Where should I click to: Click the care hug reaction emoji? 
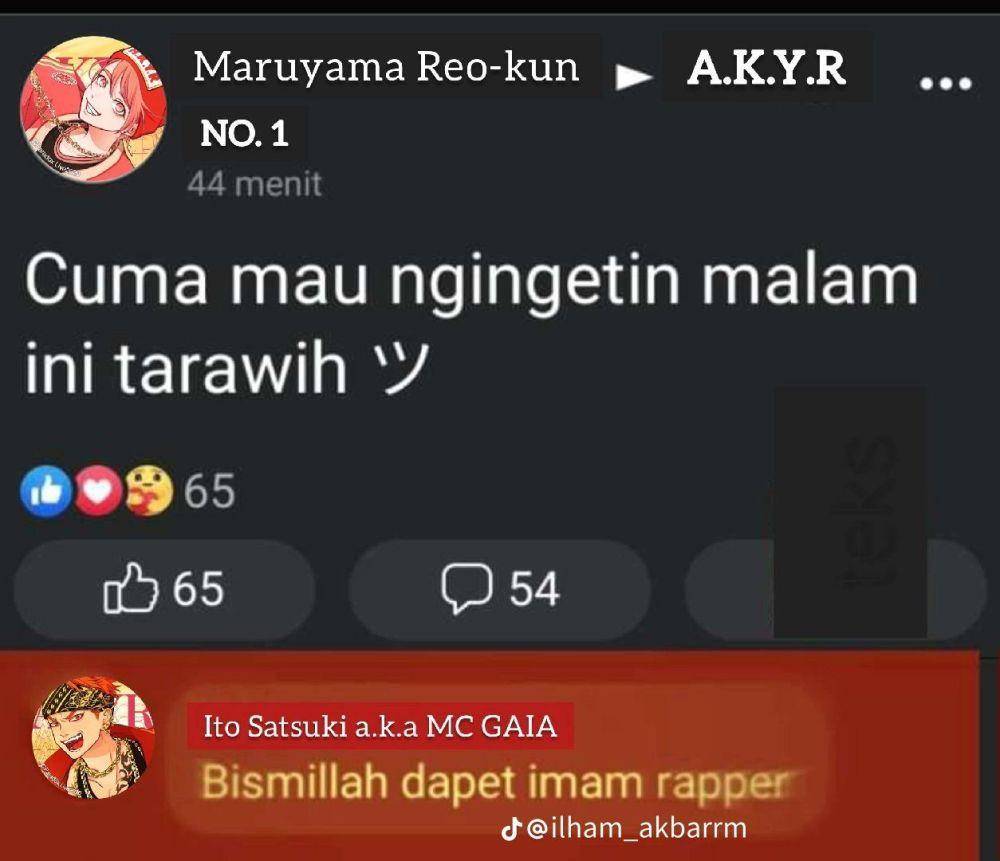148,490
